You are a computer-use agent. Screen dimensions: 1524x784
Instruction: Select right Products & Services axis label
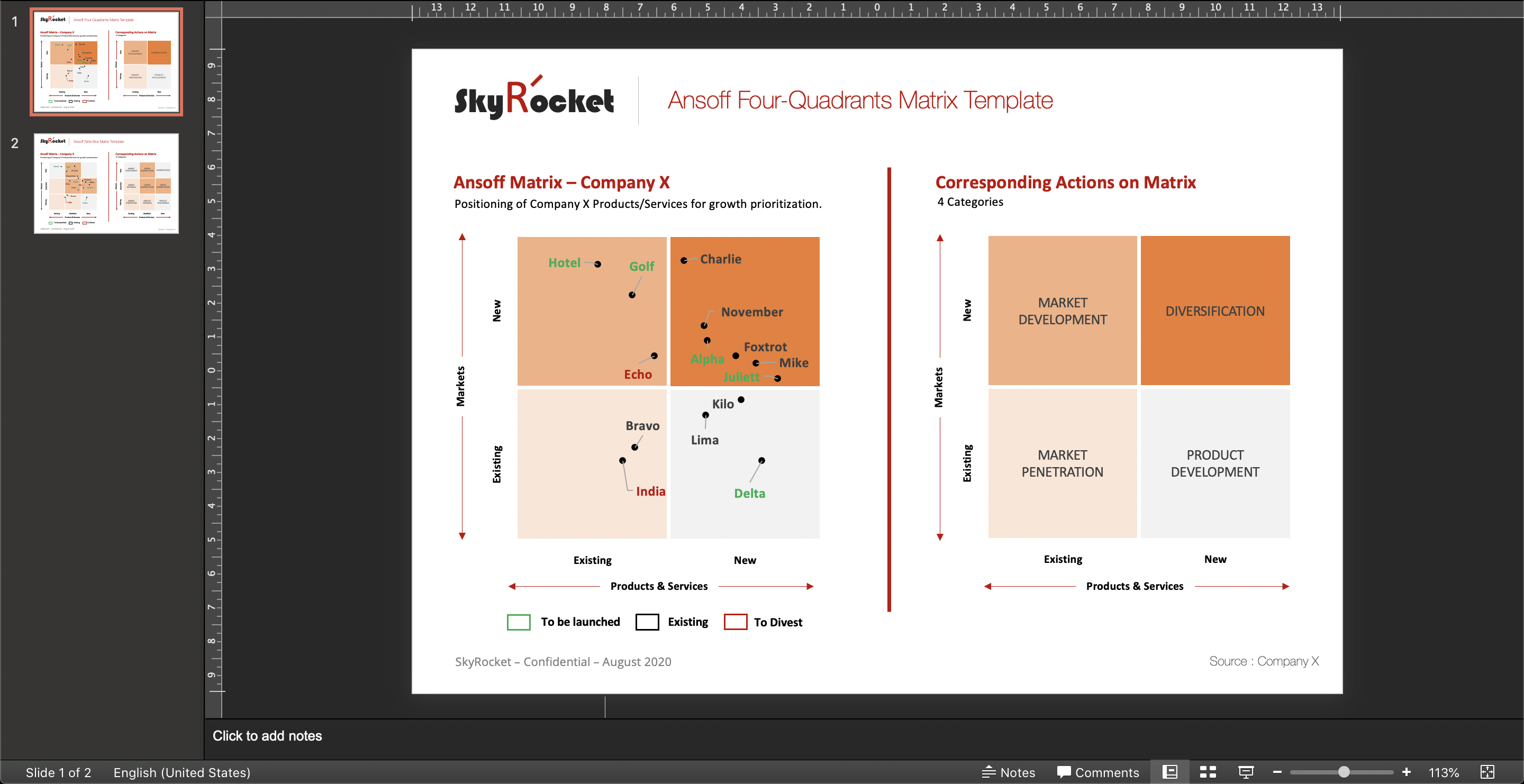tap(1135, 586)
